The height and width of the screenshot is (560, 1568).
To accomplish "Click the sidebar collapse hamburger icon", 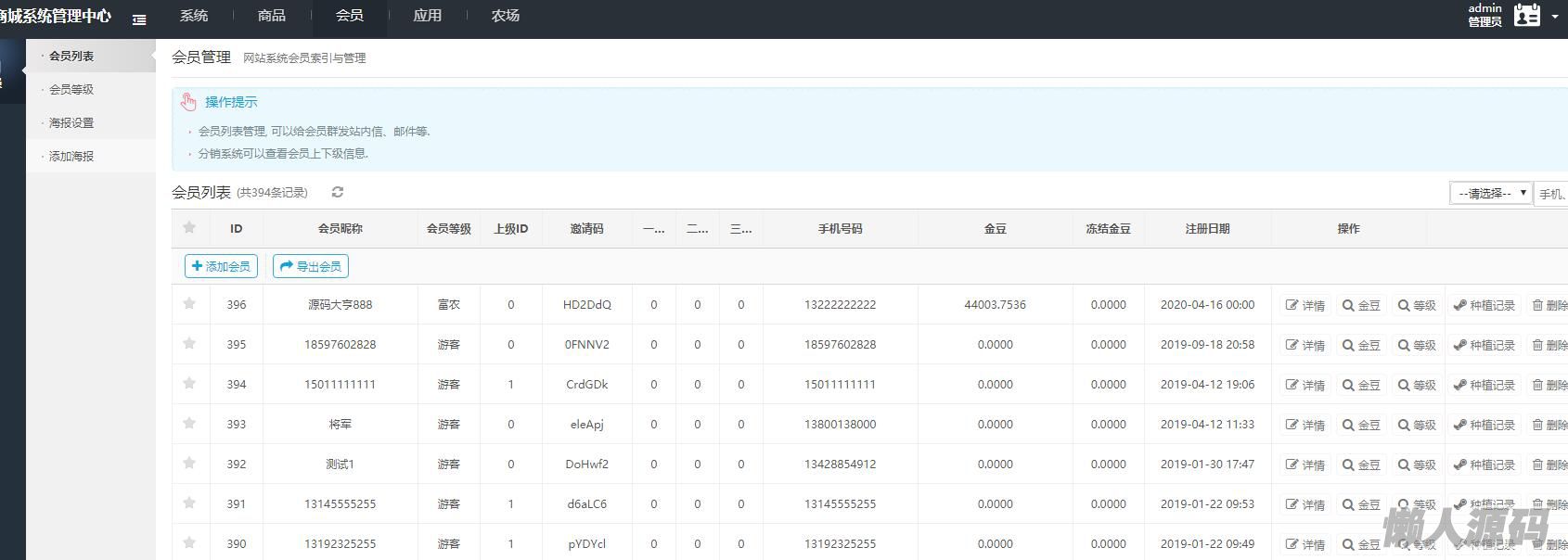I will pyautogui.click(x=139, y=19).
